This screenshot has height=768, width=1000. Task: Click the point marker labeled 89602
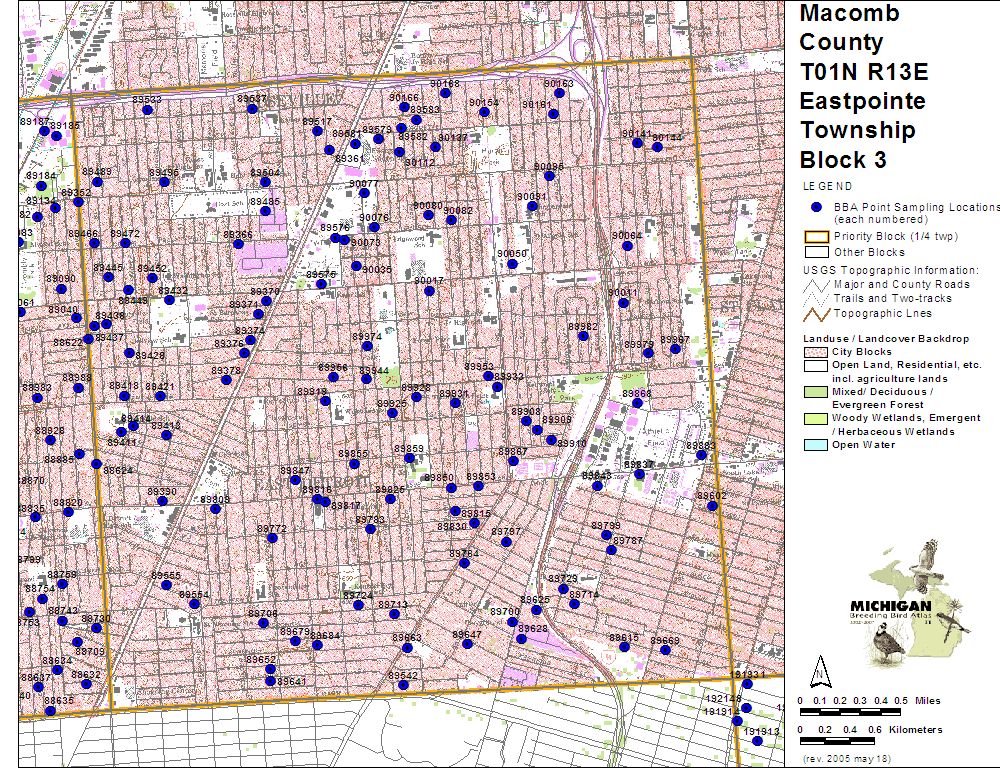[x=713, y=506]
